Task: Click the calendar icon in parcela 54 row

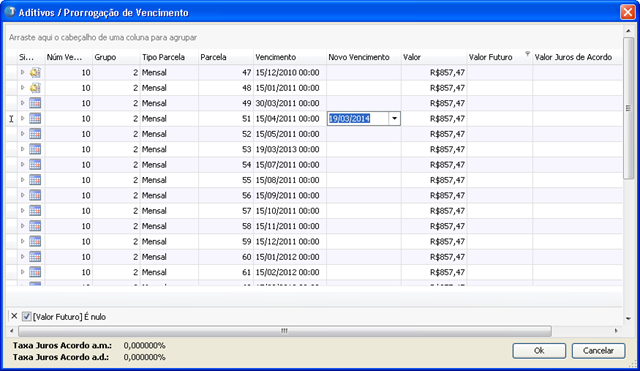Action: pos(35,165)
